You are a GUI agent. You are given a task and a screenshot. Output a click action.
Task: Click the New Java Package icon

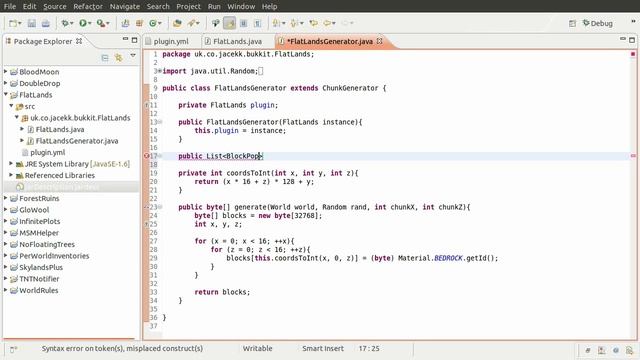(x=139, y=23)
